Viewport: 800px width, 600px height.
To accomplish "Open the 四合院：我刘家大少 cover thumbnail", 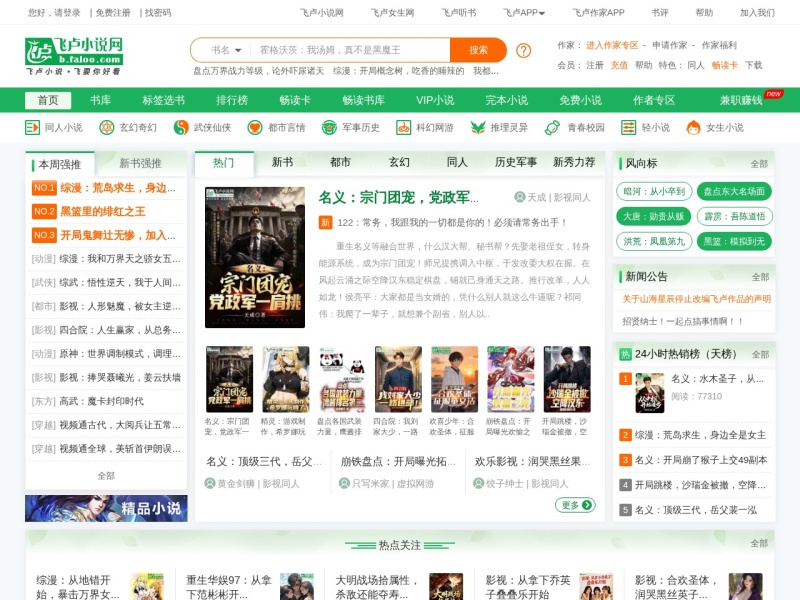I will (x=398, y=379).
